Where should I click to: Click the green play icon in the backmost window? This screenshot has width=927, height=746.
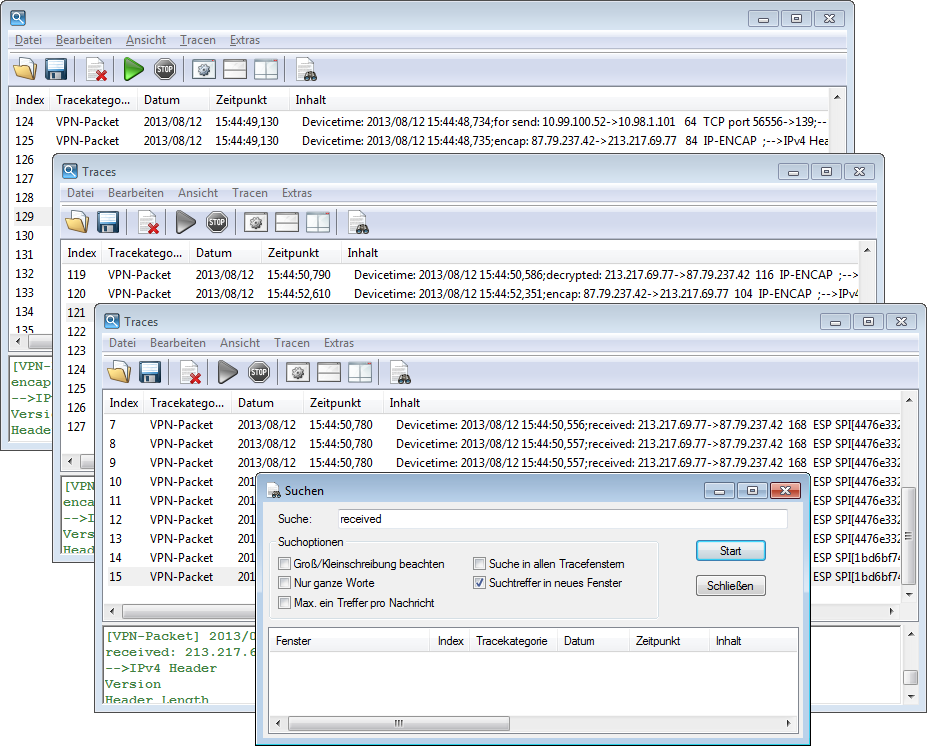tap(134, 69)
